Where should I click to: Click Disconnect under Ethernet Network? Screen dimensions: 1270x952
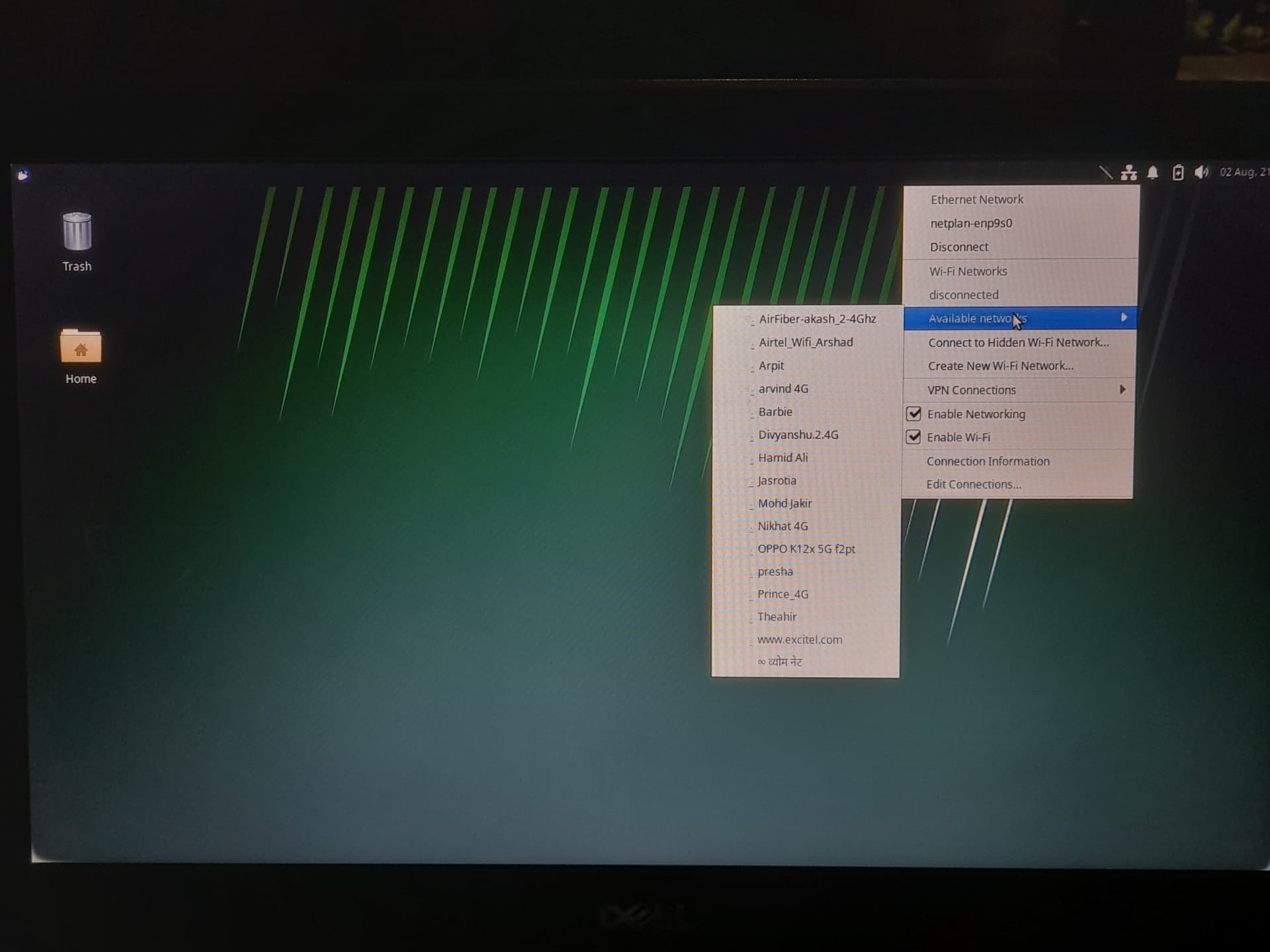coord(959,247)
